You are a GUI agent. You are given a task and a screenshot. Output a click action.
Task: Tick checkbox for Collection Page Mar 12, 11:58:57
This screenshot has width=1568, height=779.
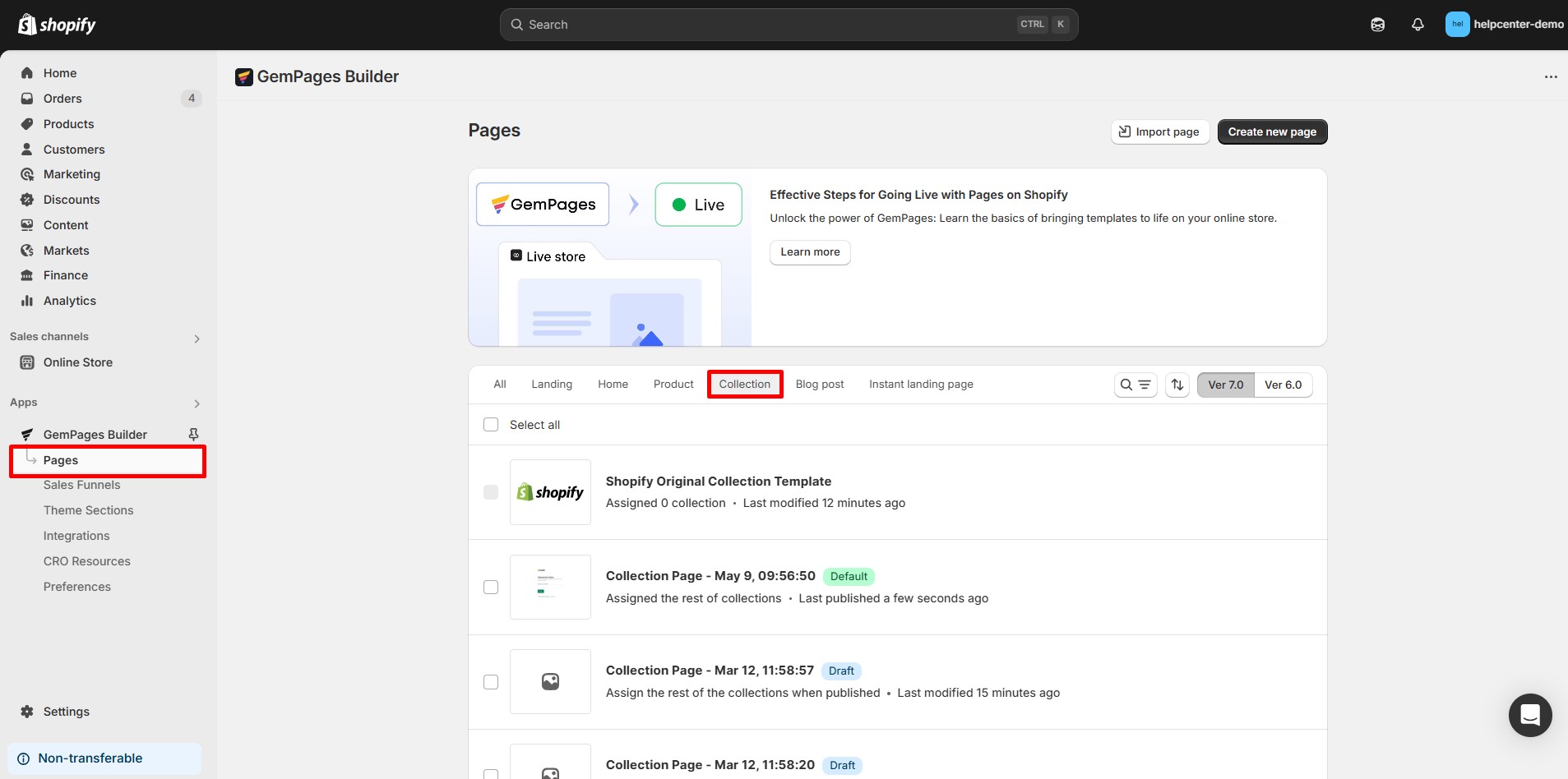[491, 682]
